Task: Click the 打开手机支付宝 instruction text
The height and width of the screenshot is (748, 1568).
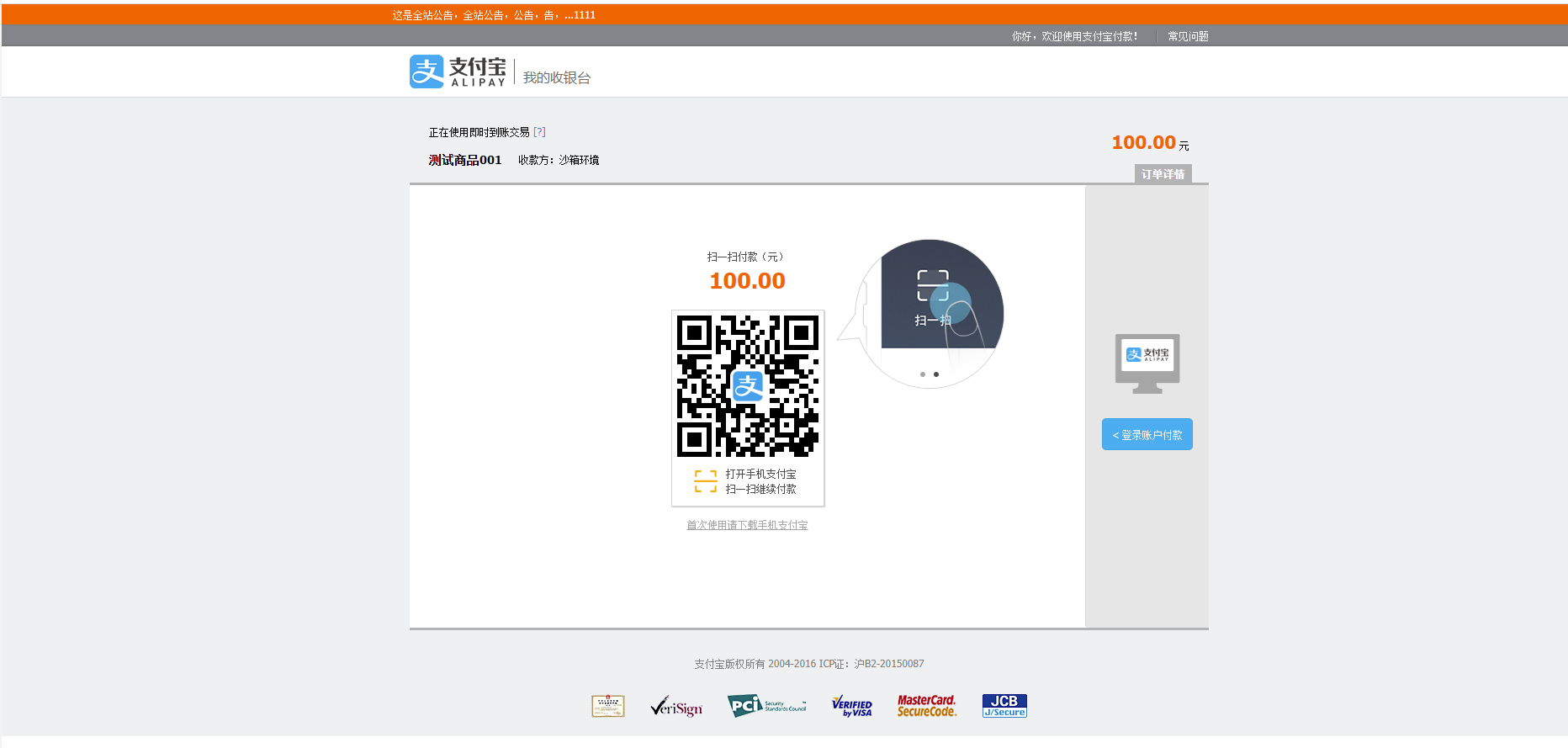Action: (760, 474)
